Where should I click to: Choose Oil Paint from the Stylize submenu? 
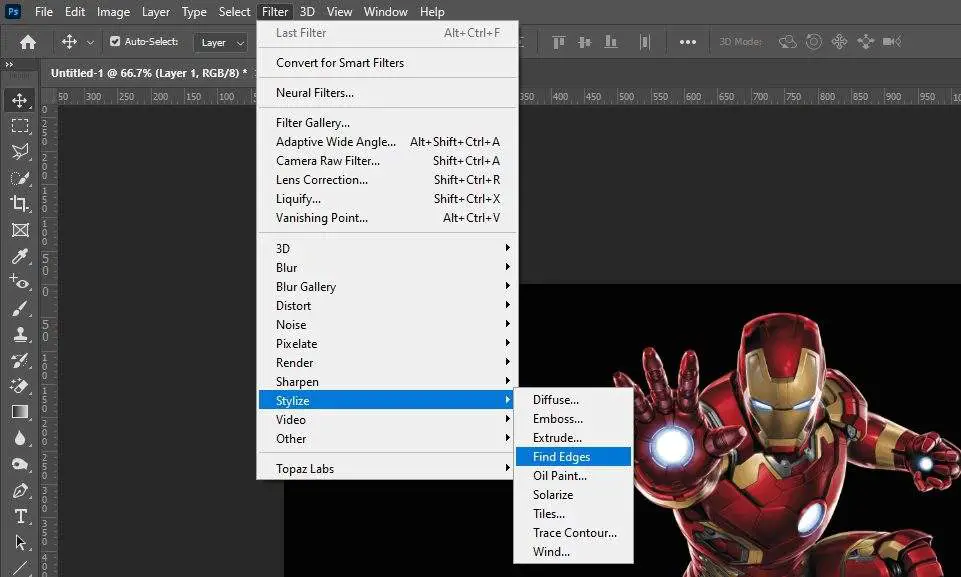[560, 476]
